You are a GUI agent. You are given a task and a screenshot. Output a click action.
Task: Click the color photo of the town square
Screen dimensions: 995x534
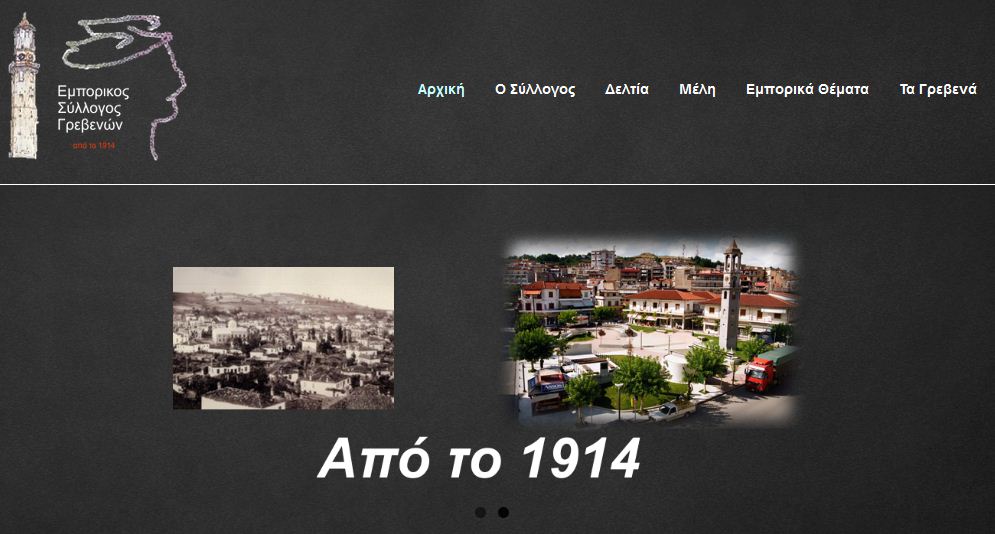click(x=652, y=332)
